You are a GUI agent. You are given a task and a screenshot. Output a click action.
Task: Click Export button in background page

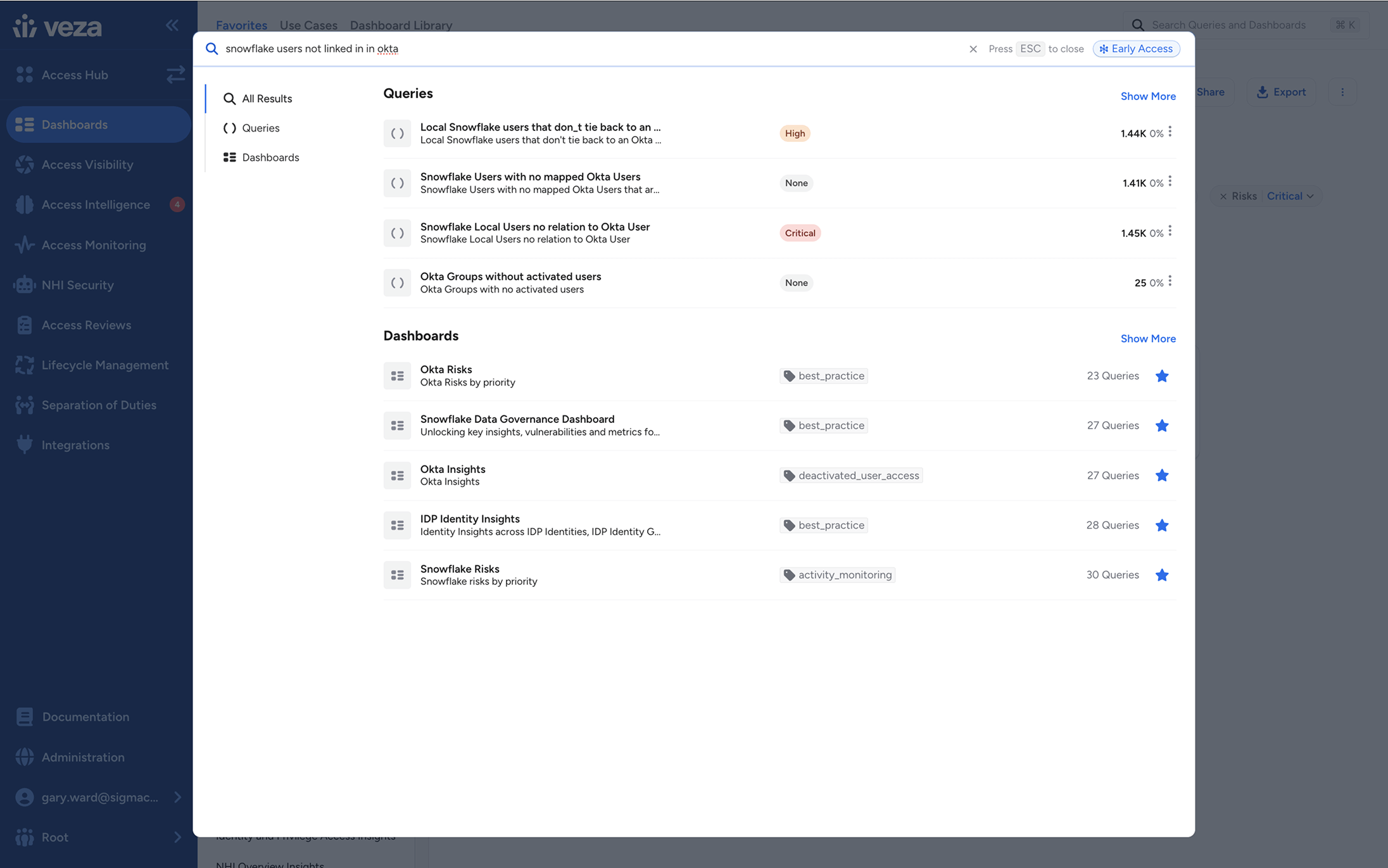coord(1281,92)
